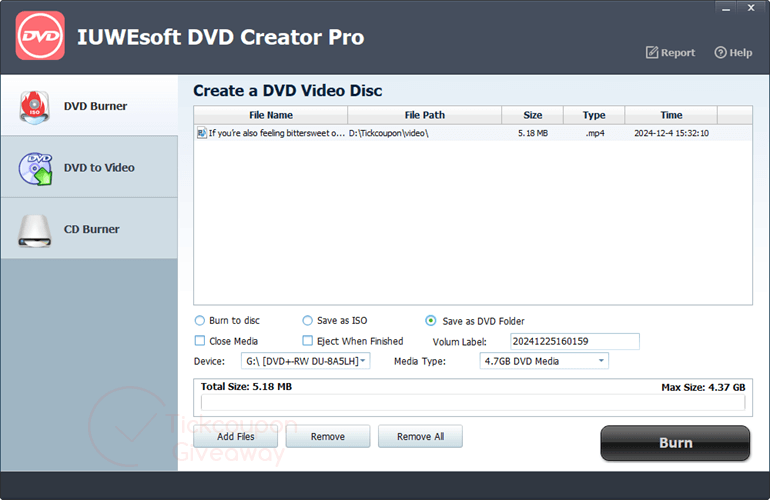Screen dimensions: 770x500
Task: Click the file path D:\Tickcoupon\video\
Action: pyautogui.click(x=388, y=133)
